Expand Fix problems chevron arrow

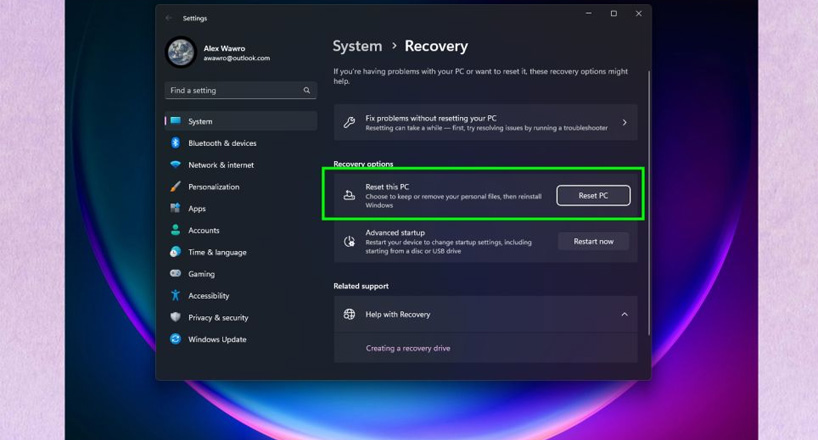coord(624,123)
